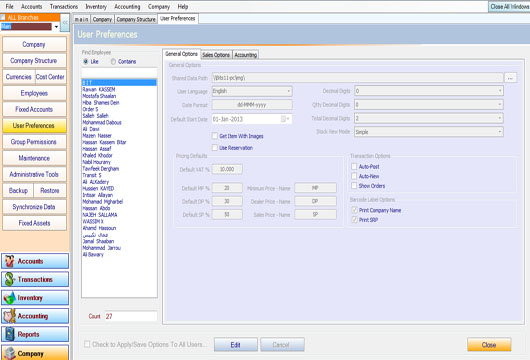Image resolution: width=530 pixels, height=360 pixels.
Task: Click the Shared Data Path field
Action: [x=358, y=78]
